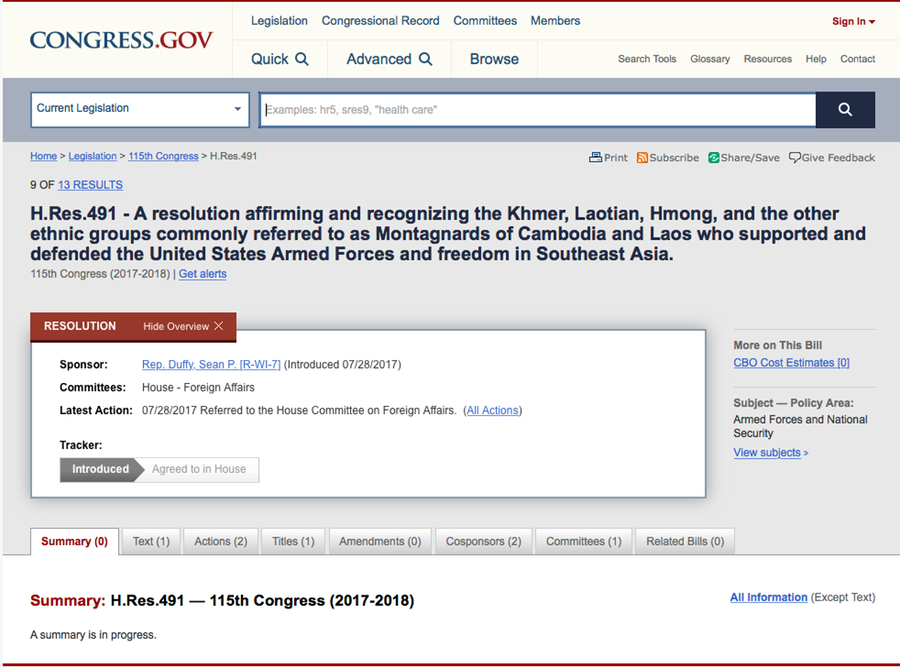Open Quick search with magnifier

[x=279, y=59]
